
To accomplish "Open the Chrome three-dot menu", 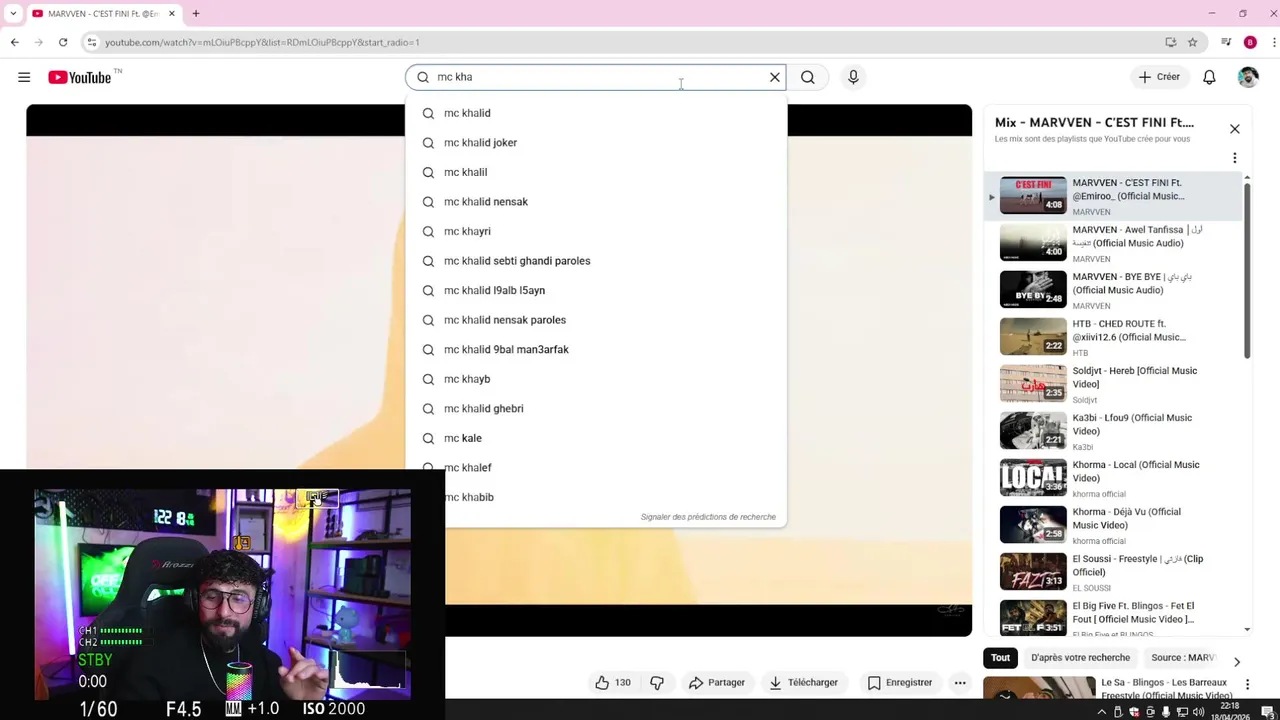I will [x=1274, y=42].
